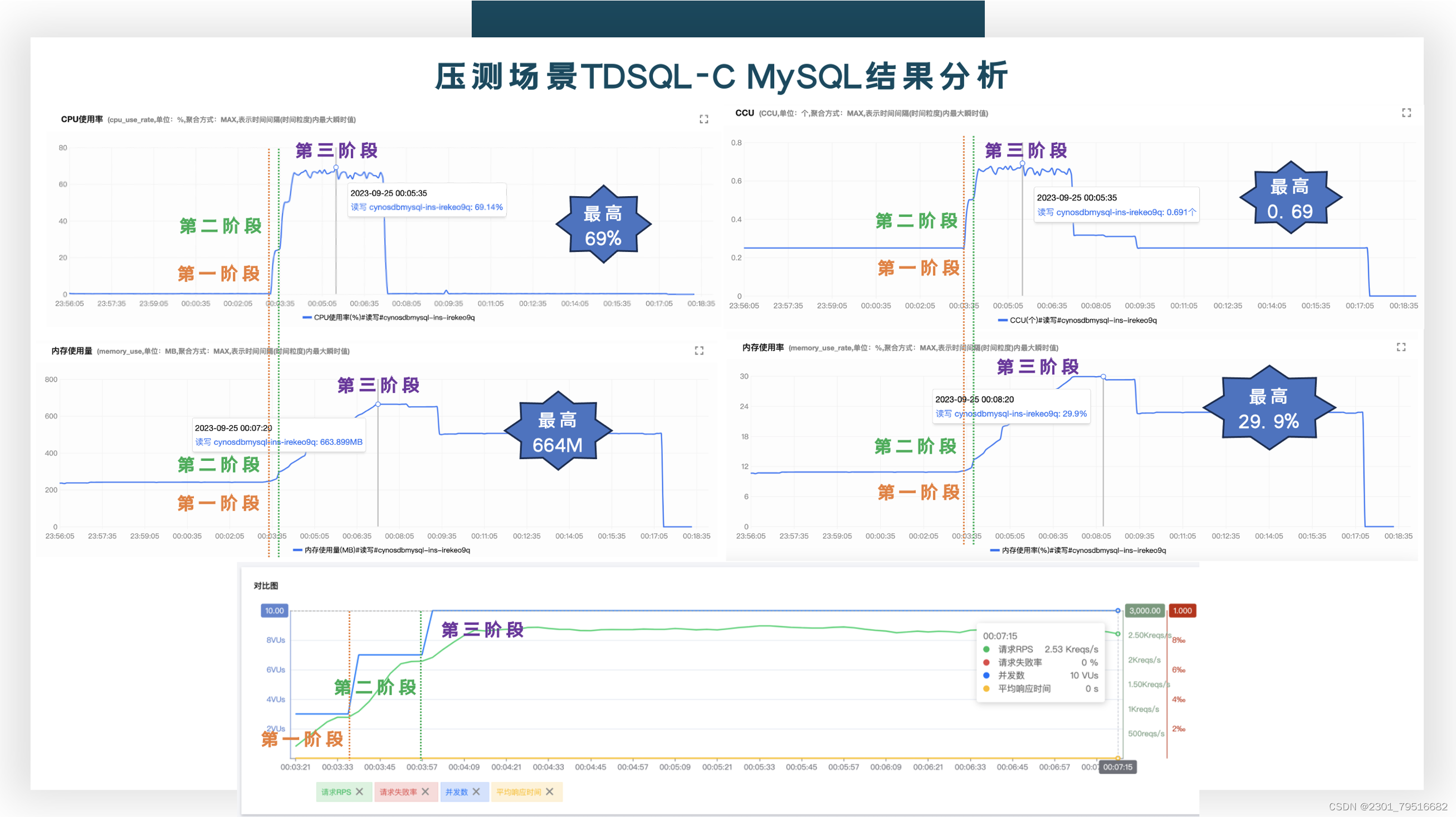
Task: Toggle CCU(个) legend series
Action: tap(1077, 320)
